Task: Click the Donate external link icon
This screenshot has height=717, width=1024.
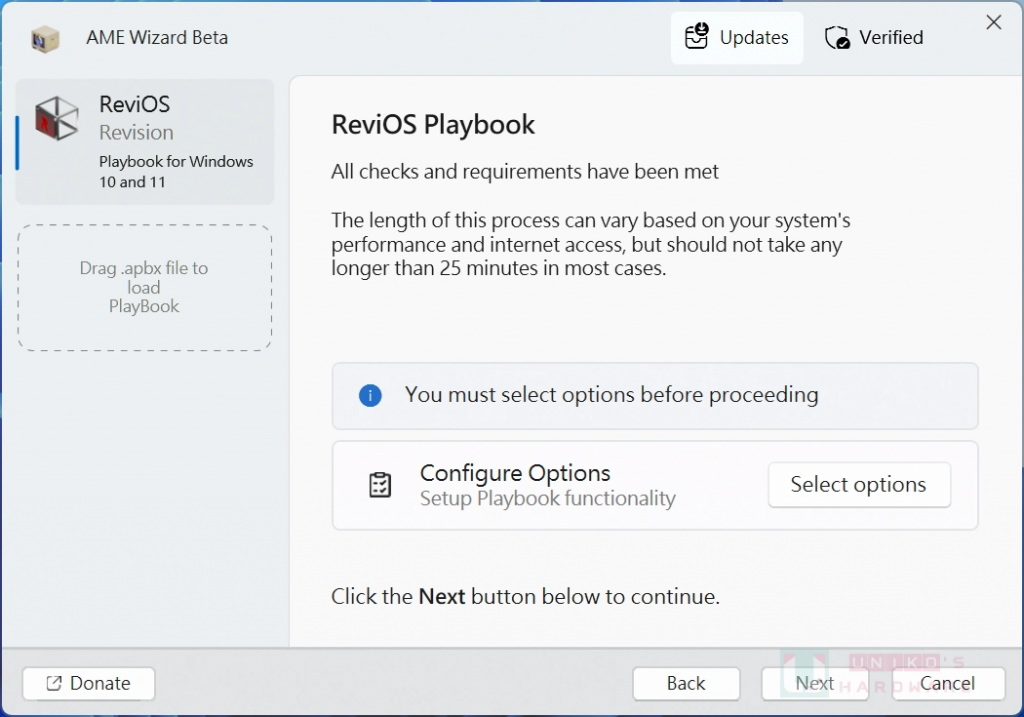Action: [x=54, y=683]
